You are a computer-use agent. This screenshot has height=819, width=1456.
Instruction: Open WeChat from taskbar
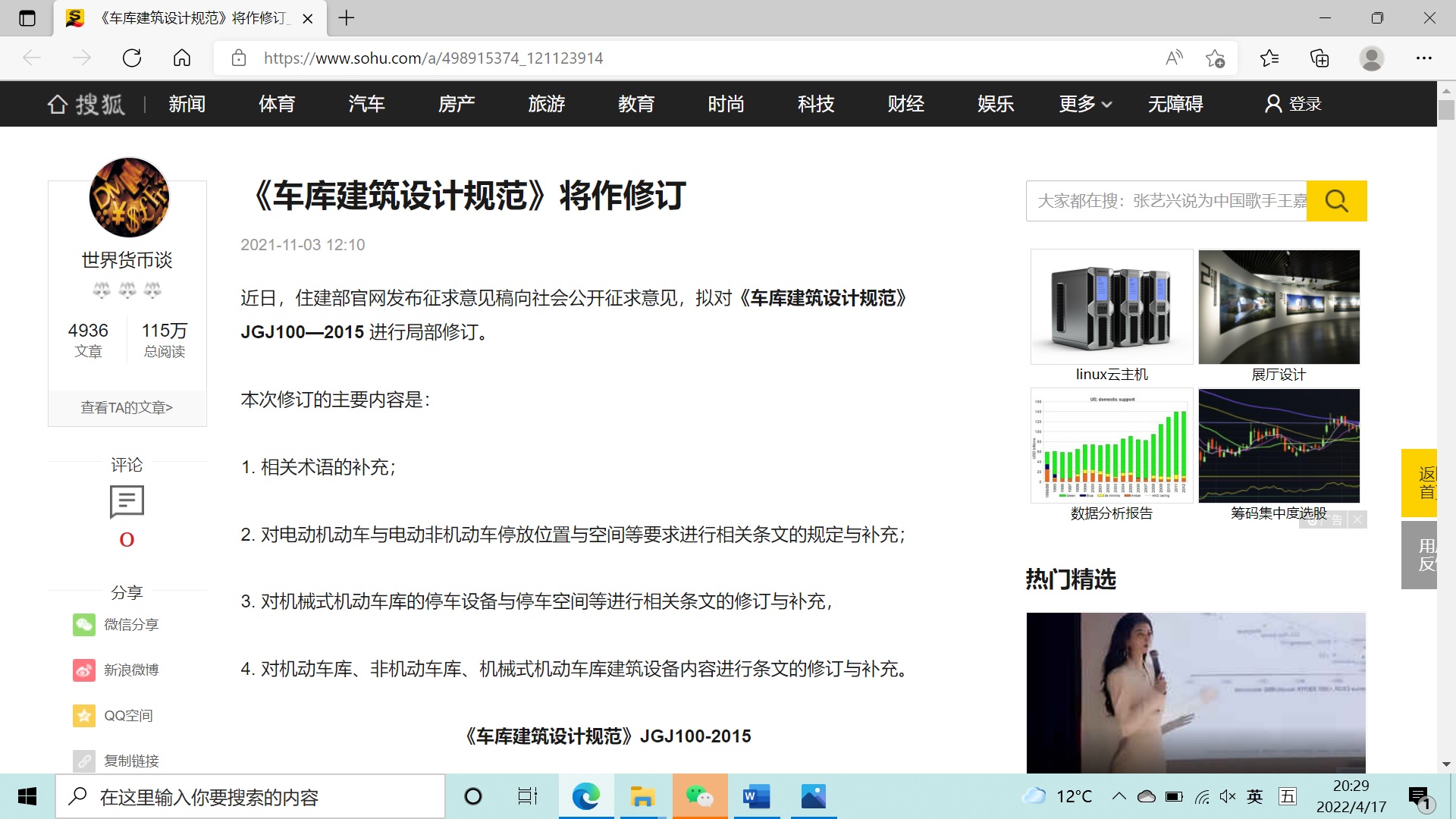click(700, 796)
